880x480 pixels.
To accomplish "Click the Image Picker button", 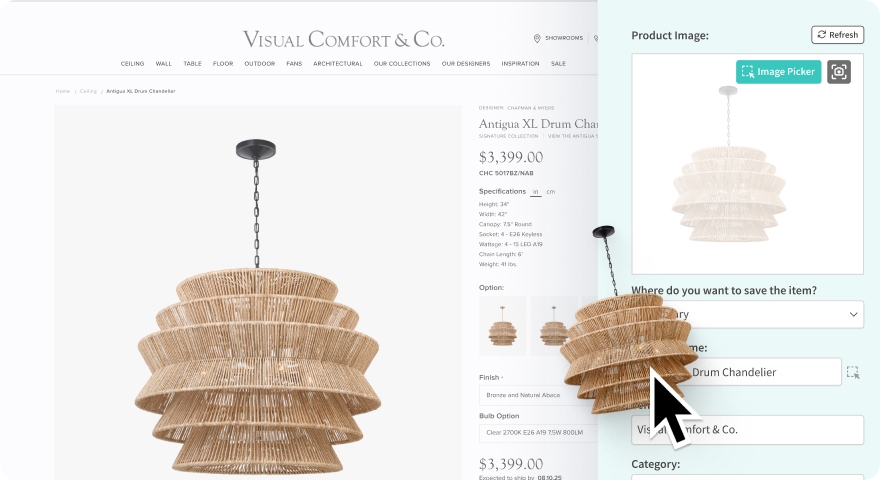I will tap(778, 72).
